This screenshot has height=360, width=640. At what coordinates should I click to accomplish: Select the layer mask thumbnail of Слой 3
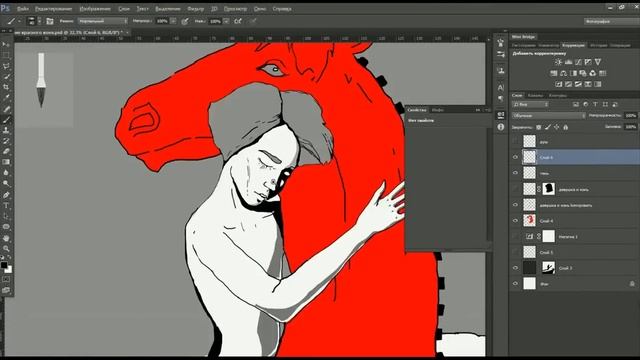[x=548, y=268]
